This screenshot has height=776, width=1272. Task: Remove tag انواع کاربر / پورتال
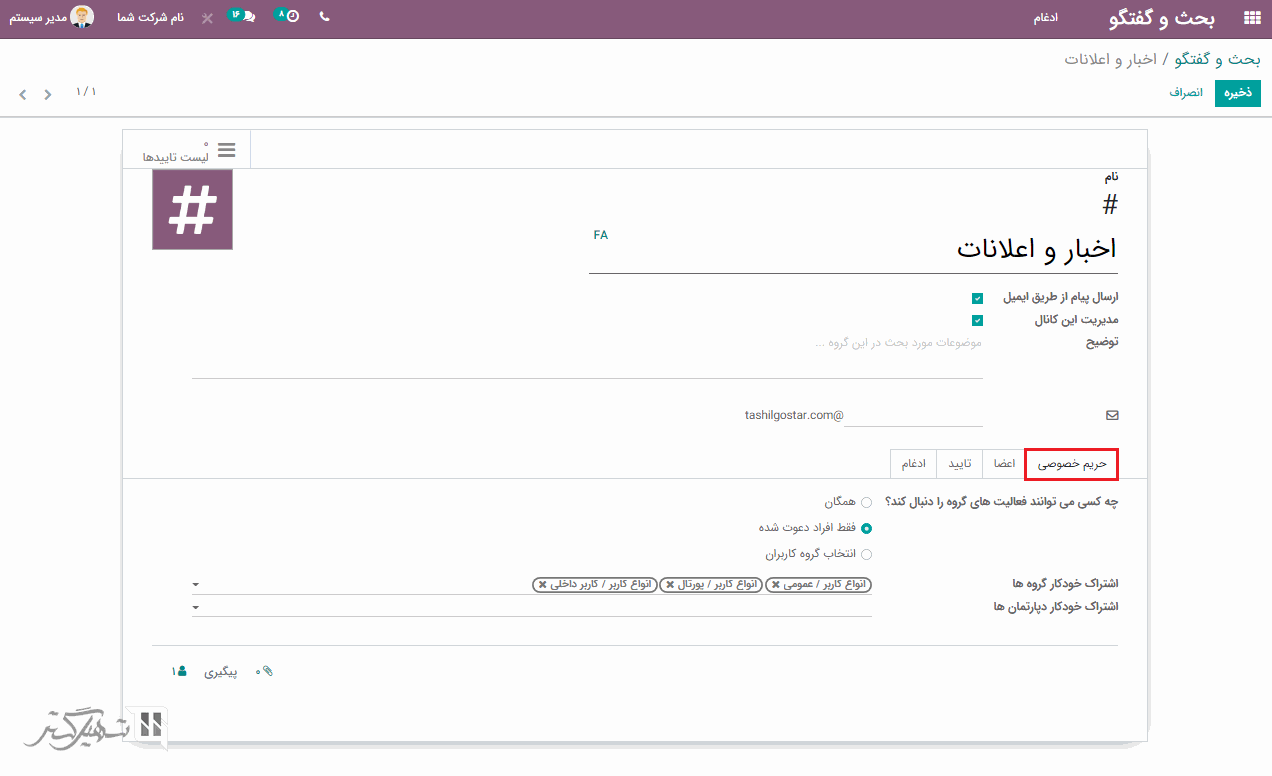tap(670, 585)
